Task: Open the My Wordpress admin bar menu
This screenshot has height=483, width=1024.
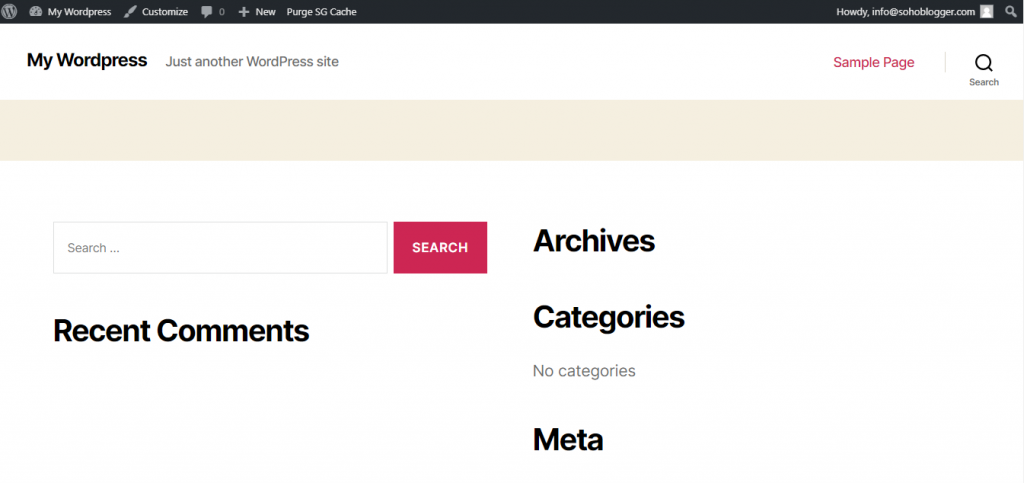Action: click(79, 12)
